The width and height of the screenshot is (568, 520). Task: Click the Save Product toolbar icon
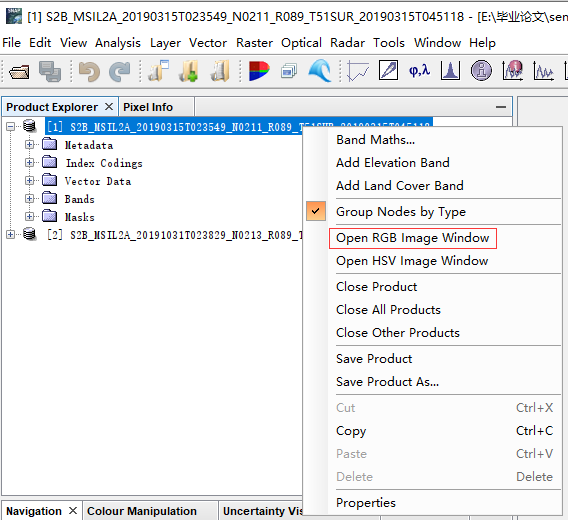[50, 71]
